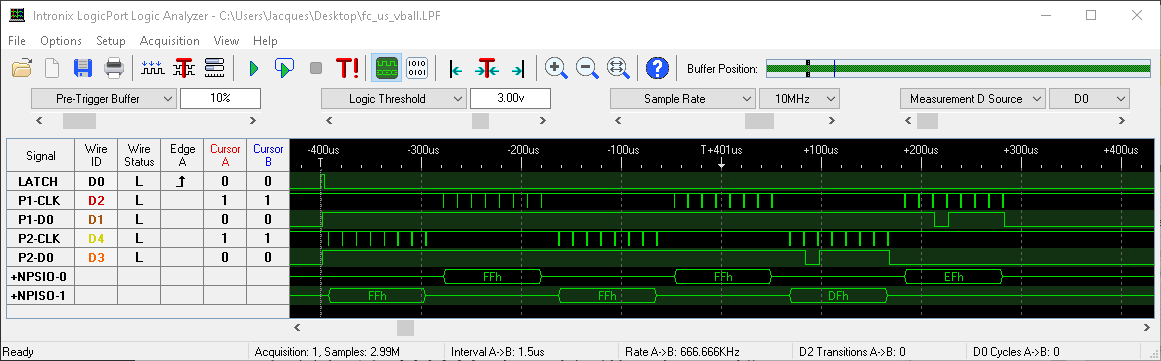This screenshot has height=361, width=1161.
Task: Toggle the Edge A rising-edge cell for LATCH
Action: pyautogui.click(x=182, y=181)
